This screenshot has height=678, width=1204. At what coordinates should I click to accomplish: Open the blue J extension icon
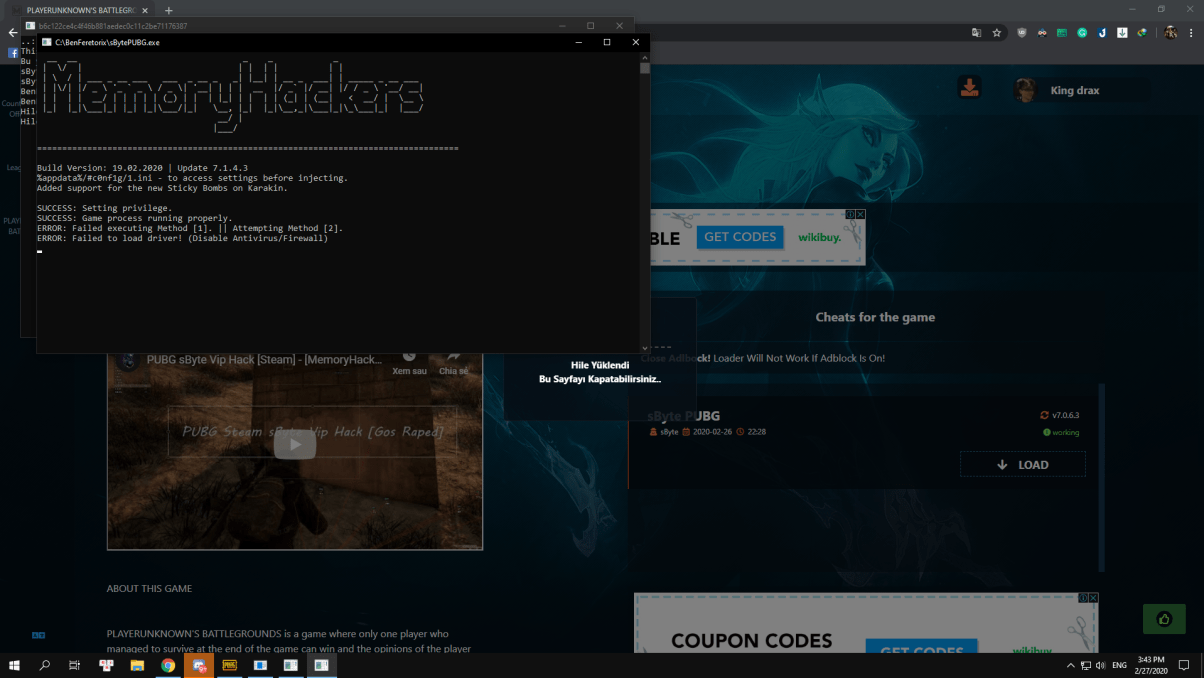(x=1102, y=33)
